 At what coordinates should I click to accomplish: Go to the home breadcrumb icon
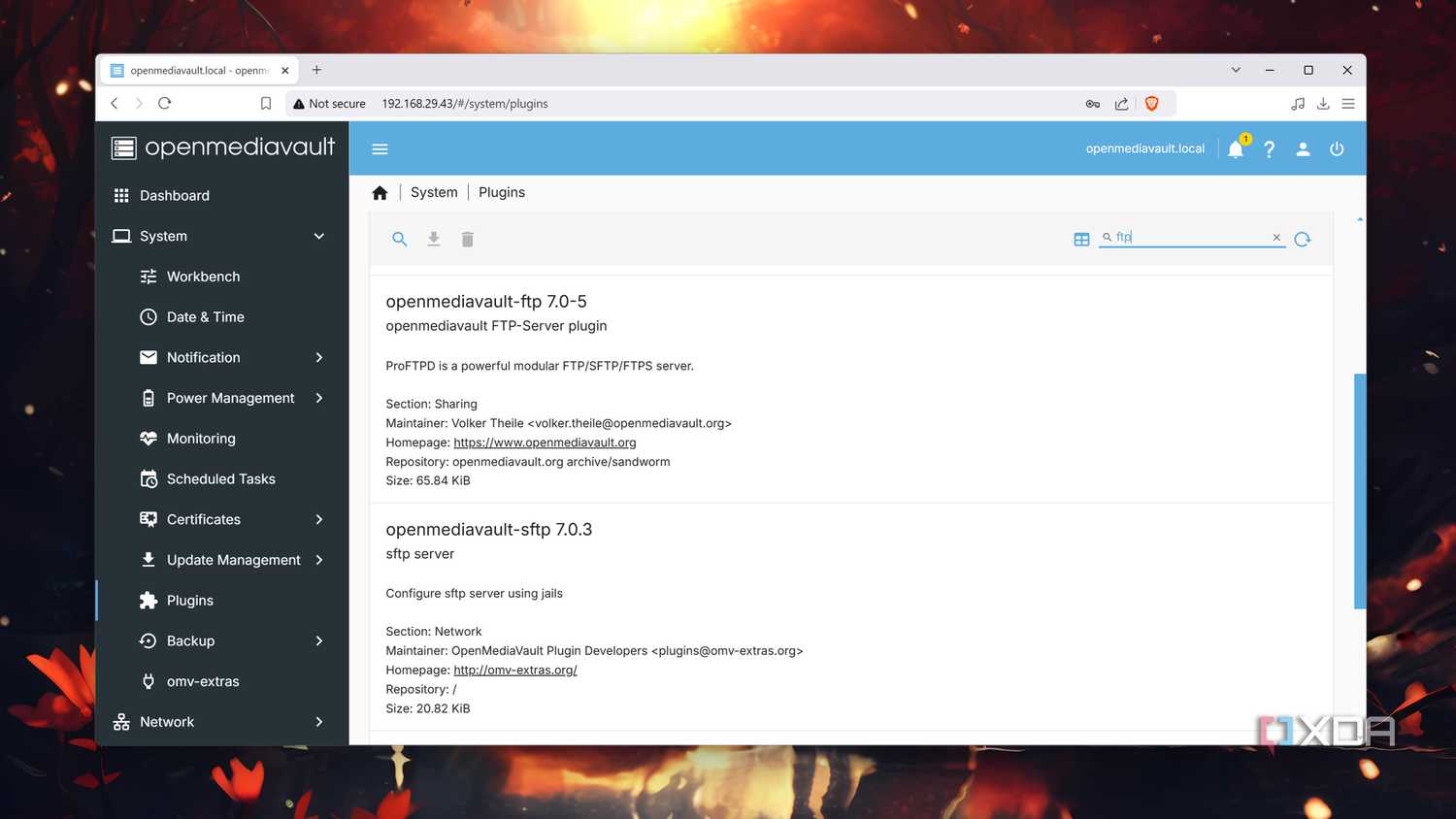click(x=380, y=193)
